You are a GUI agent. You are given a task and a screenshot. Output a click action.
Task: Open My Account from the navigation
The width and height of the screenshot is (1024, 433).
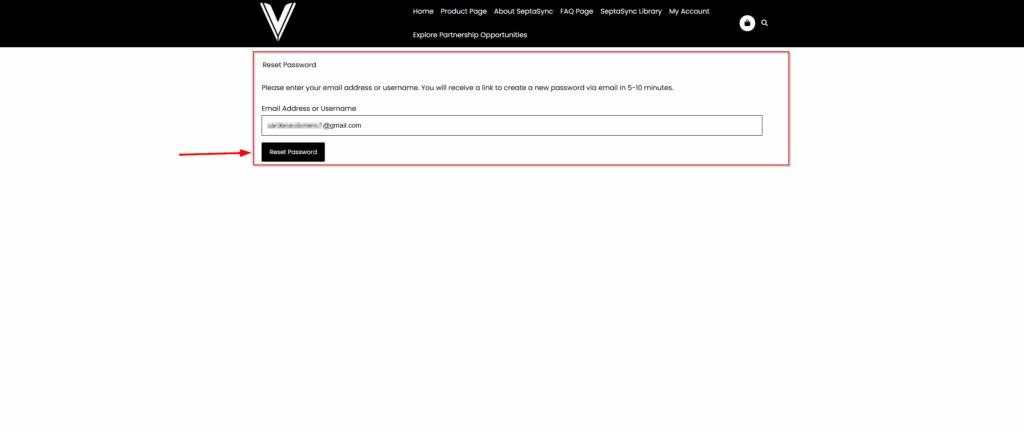coord(689,11)
